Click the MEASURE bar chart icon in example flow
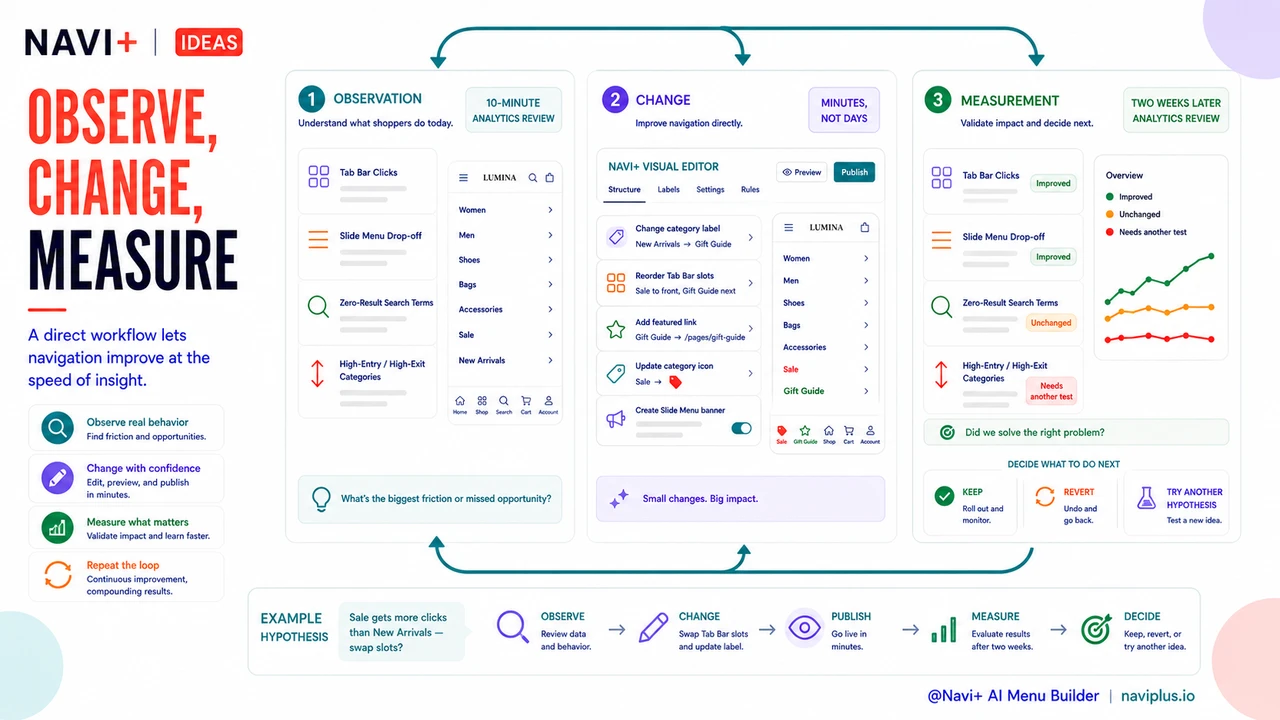 (x=943, y=630)
